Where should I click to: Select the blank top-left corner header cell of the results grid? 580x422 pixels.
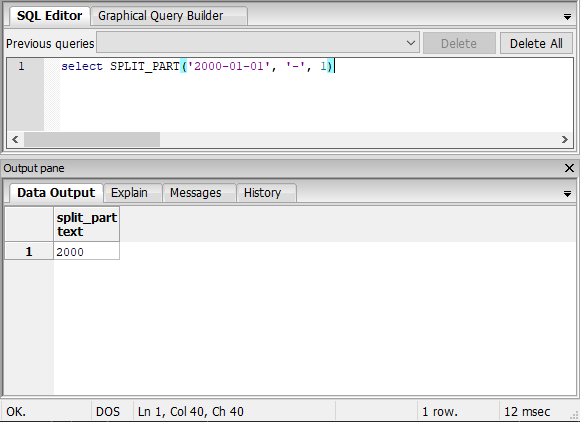click(29, 224)
